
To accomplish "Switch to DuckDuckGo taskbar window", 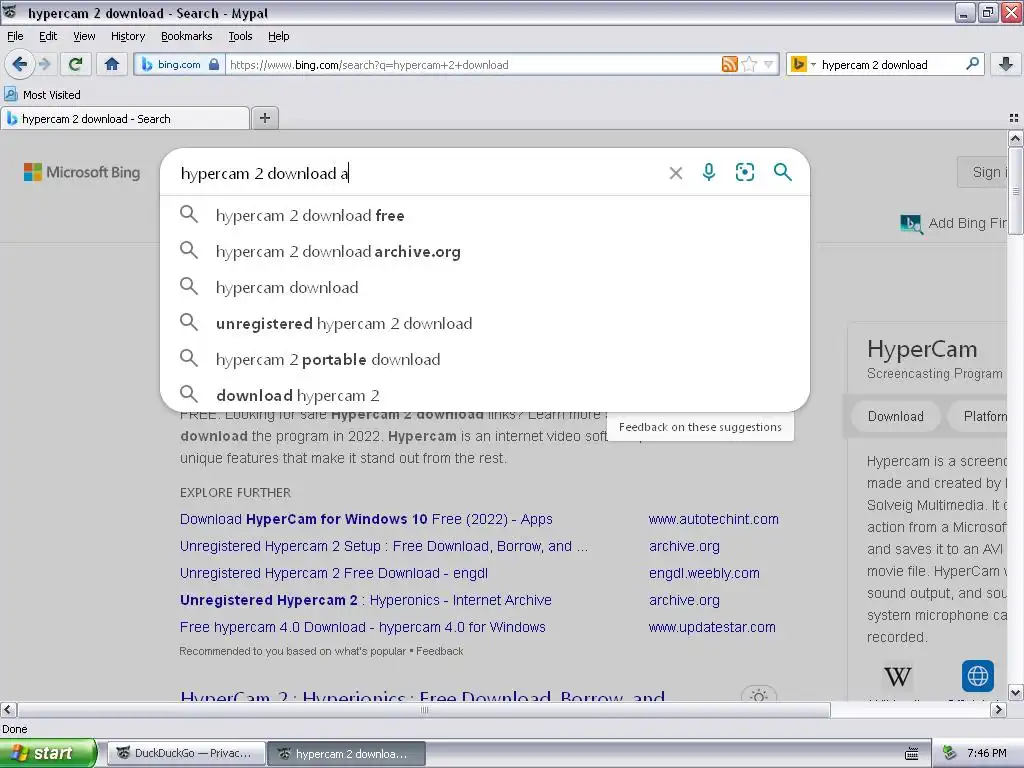I will pos(186,753).
